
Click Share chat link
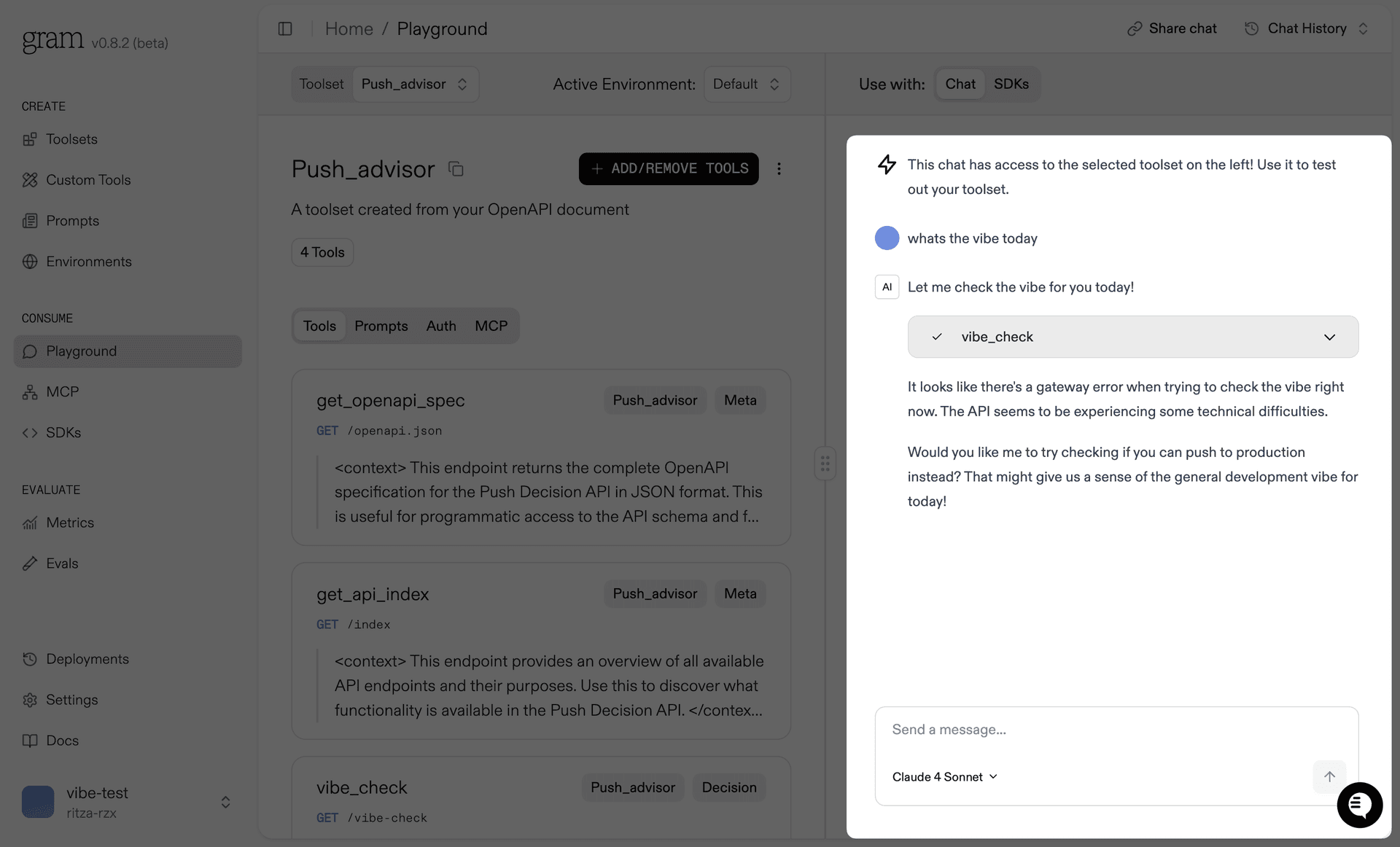click(1172, 28)
